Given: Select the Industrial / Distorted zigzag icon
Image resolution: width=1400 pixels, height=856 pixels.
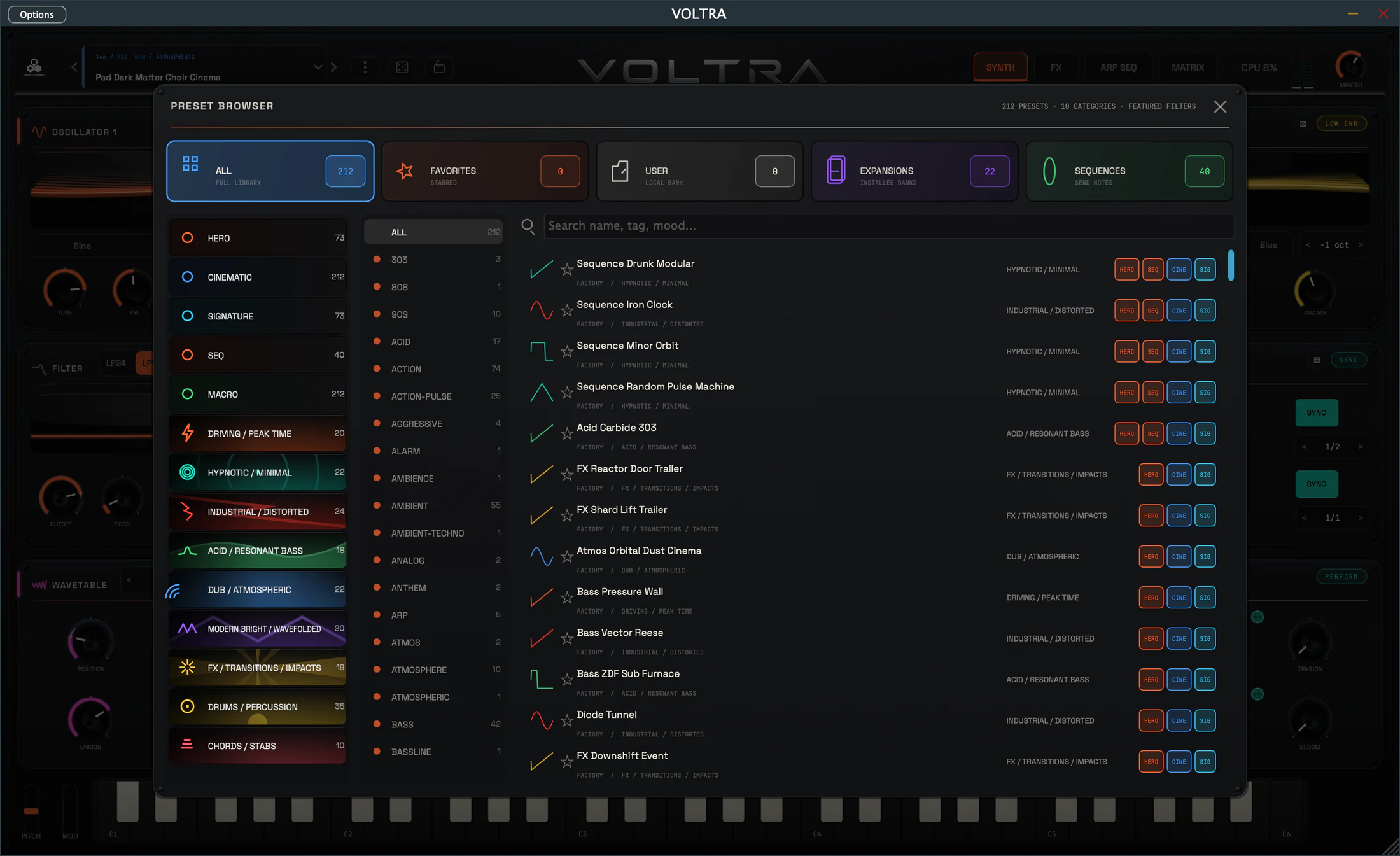Looking at the screenshot, I should 188,512.
